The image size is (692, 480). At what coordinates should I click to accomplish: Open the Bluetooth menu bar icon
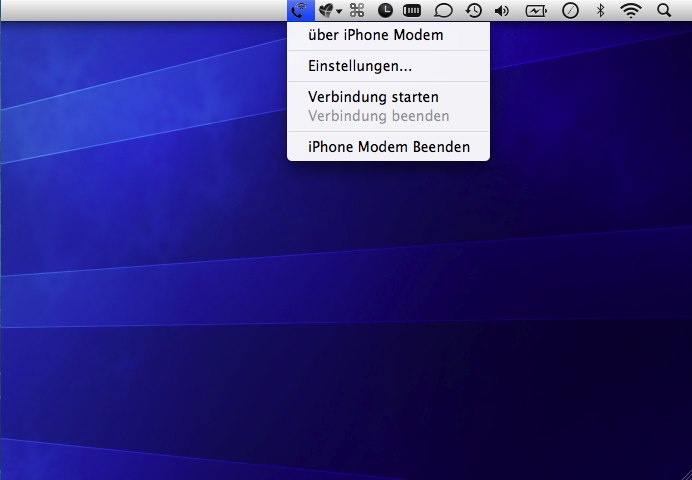point(600,11)
